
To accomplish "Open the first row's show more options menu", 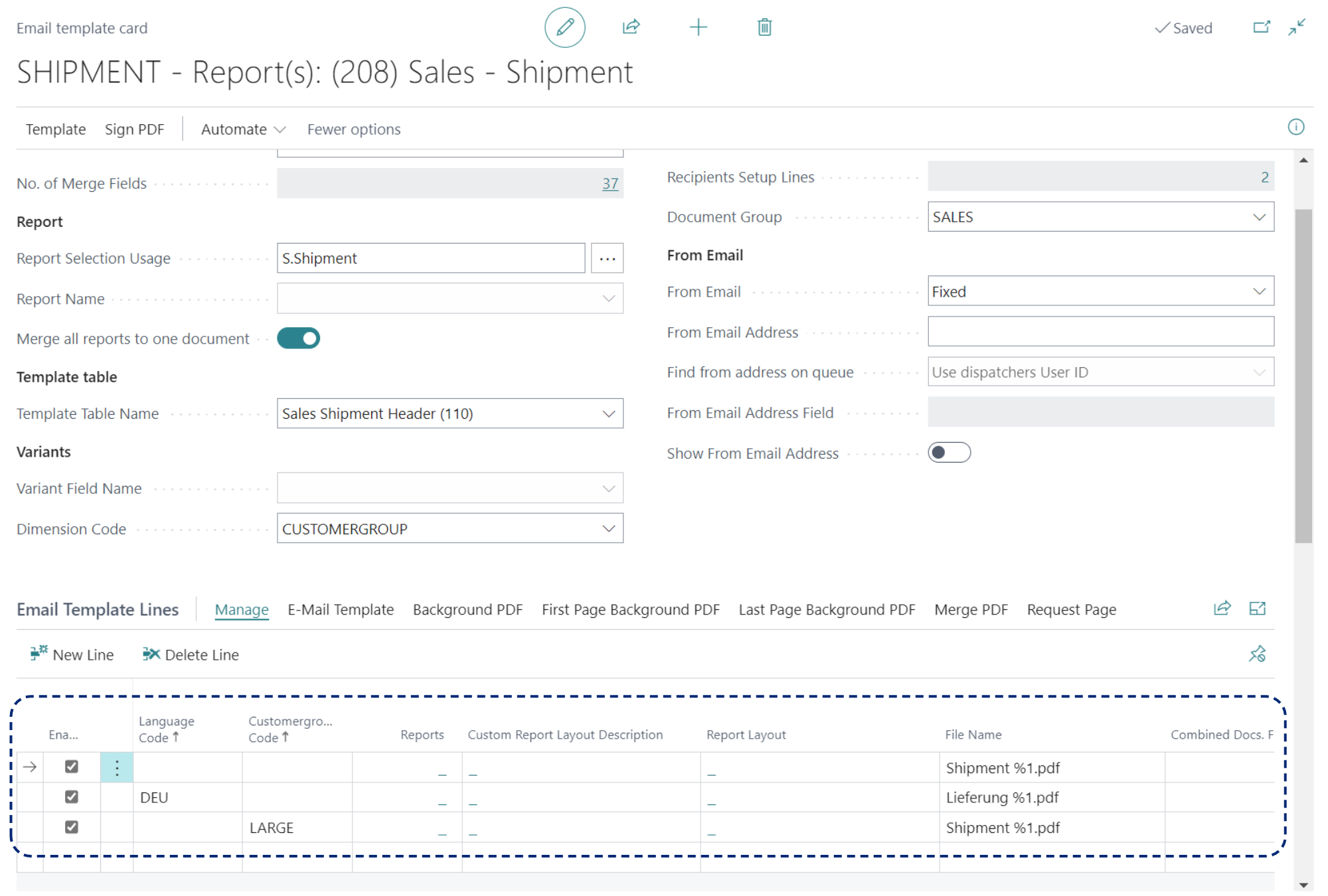I will [x=117, y=767].
